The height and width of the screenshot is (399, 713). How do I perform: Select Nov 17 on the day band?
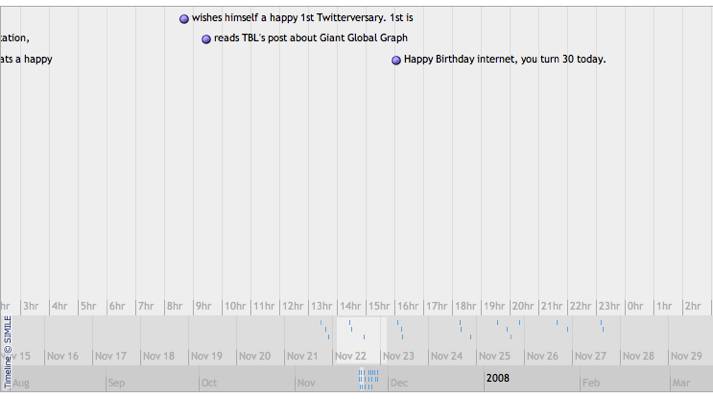pyautogui.click(x=110, y=356)
